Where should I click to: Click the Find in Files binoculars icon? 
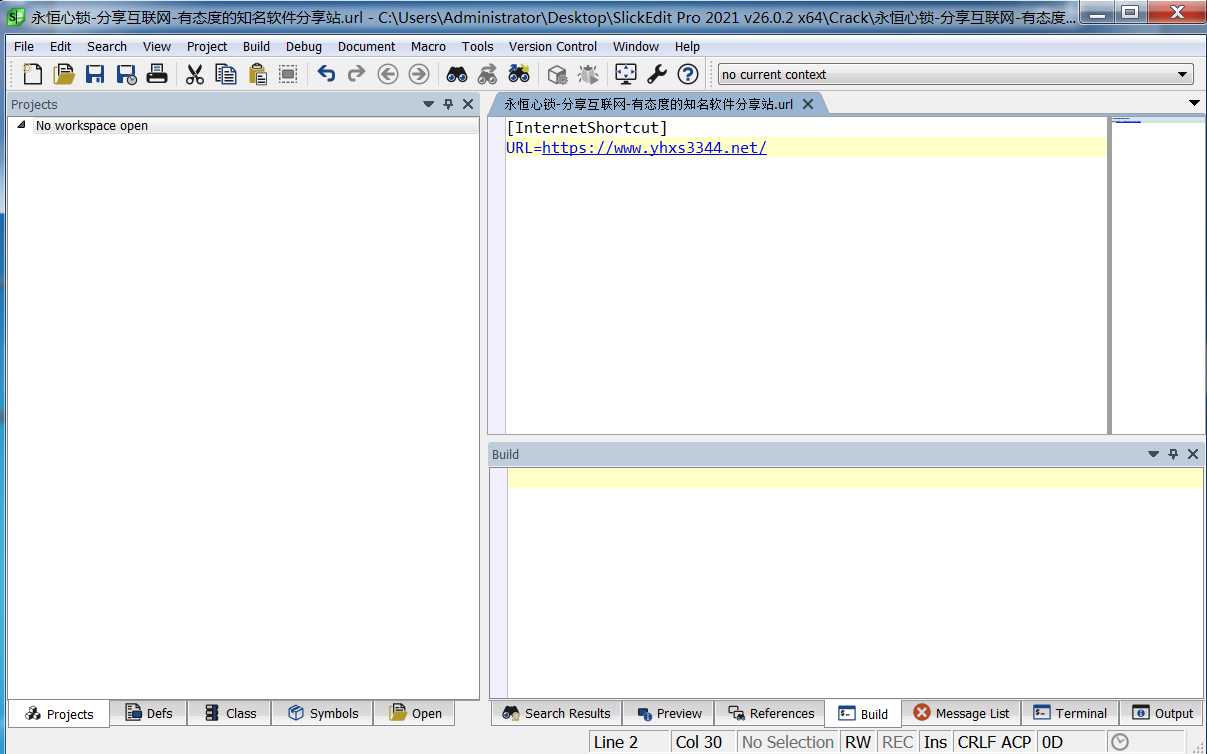tap(519, 74)
